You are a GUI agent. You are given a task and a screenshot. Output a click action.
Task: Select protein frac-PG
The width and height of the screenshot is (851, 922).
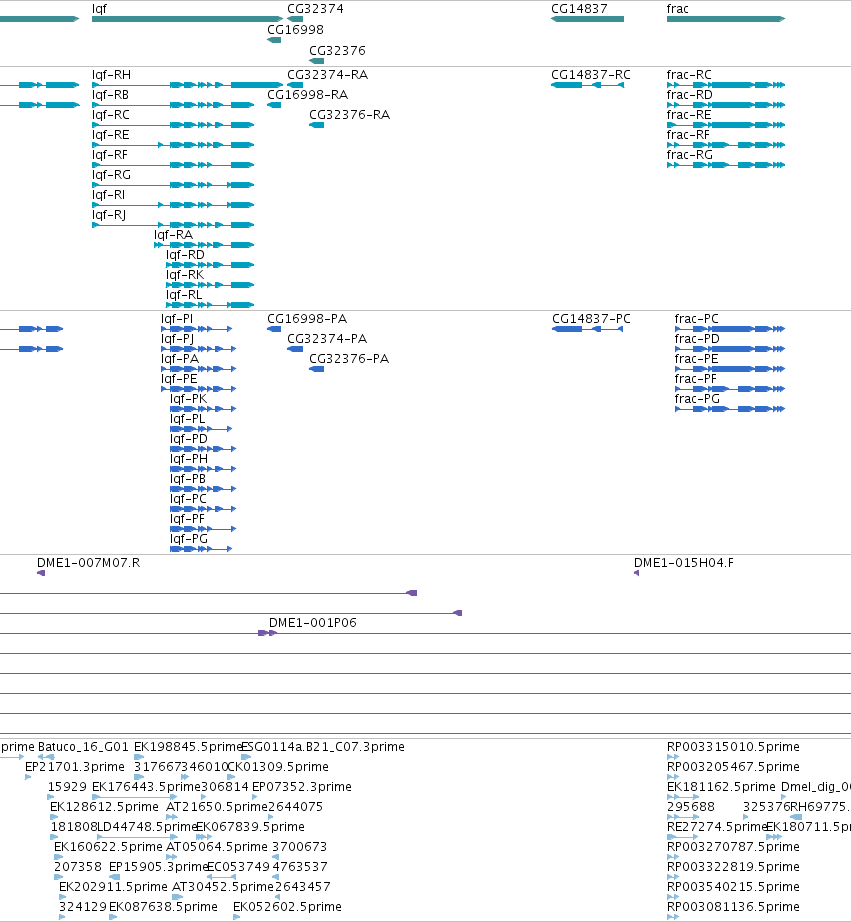(x=730, y=409)
